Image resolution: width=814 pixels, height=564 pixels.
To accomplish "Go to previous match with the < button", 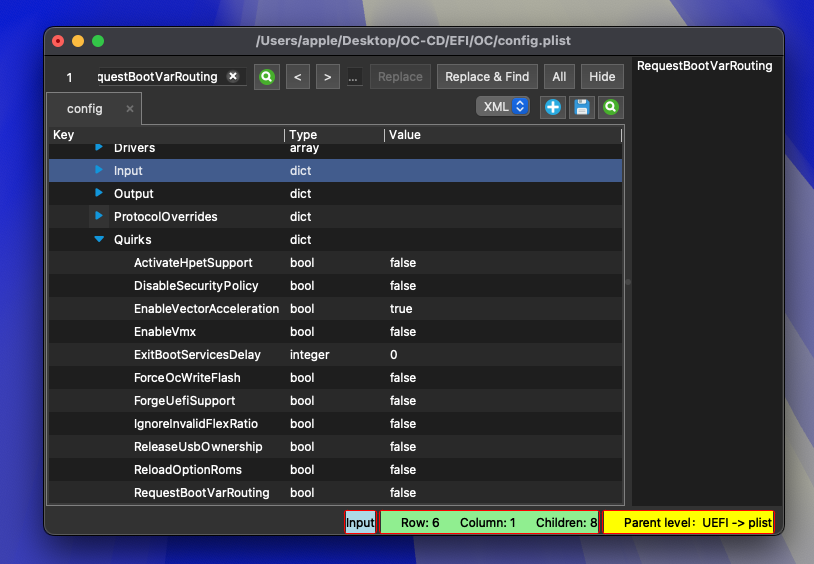I will pos(297,77).
